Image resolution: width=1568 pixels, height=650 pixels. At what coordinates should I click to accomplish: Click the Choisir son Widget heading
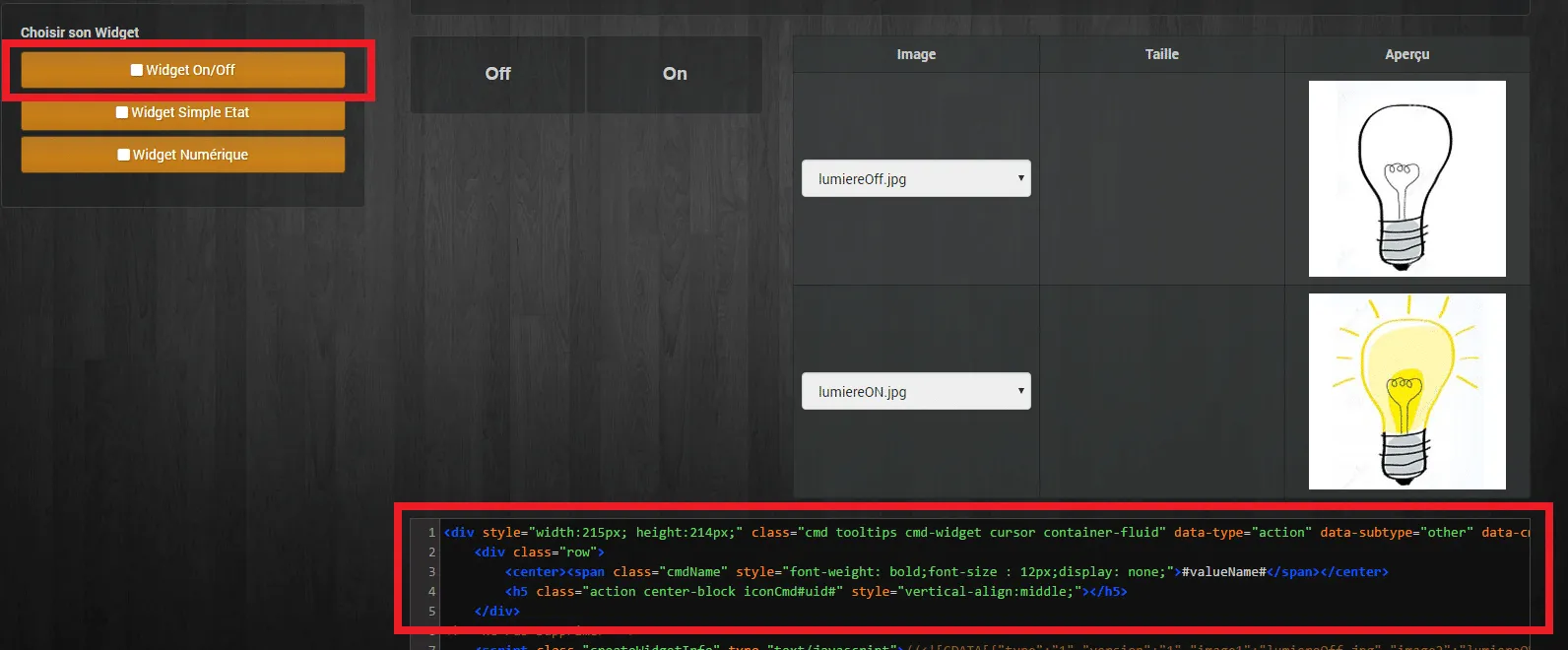pos(80,32)
